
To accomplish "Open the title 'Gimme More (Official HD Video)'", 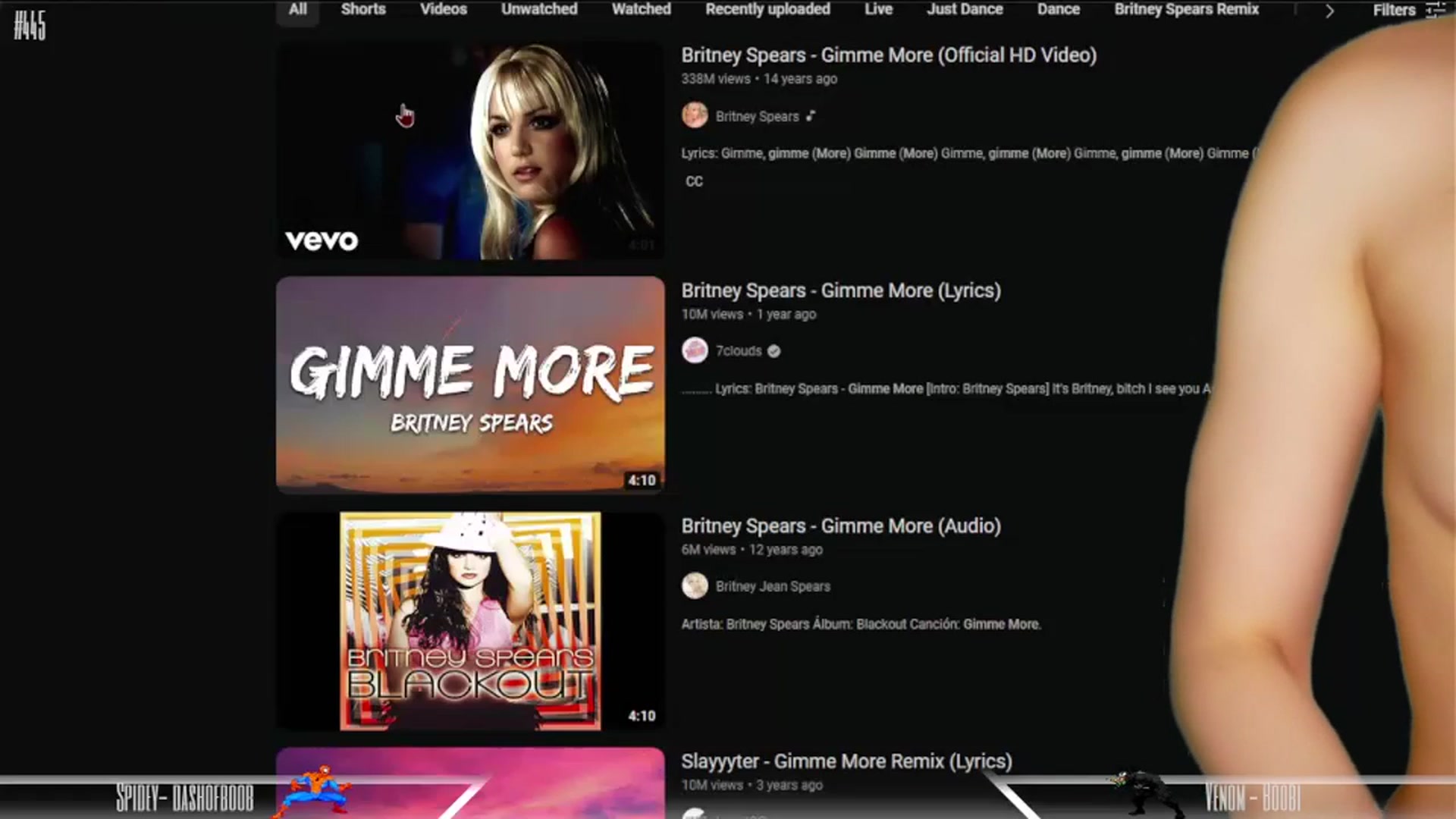I will coord(889,55).
